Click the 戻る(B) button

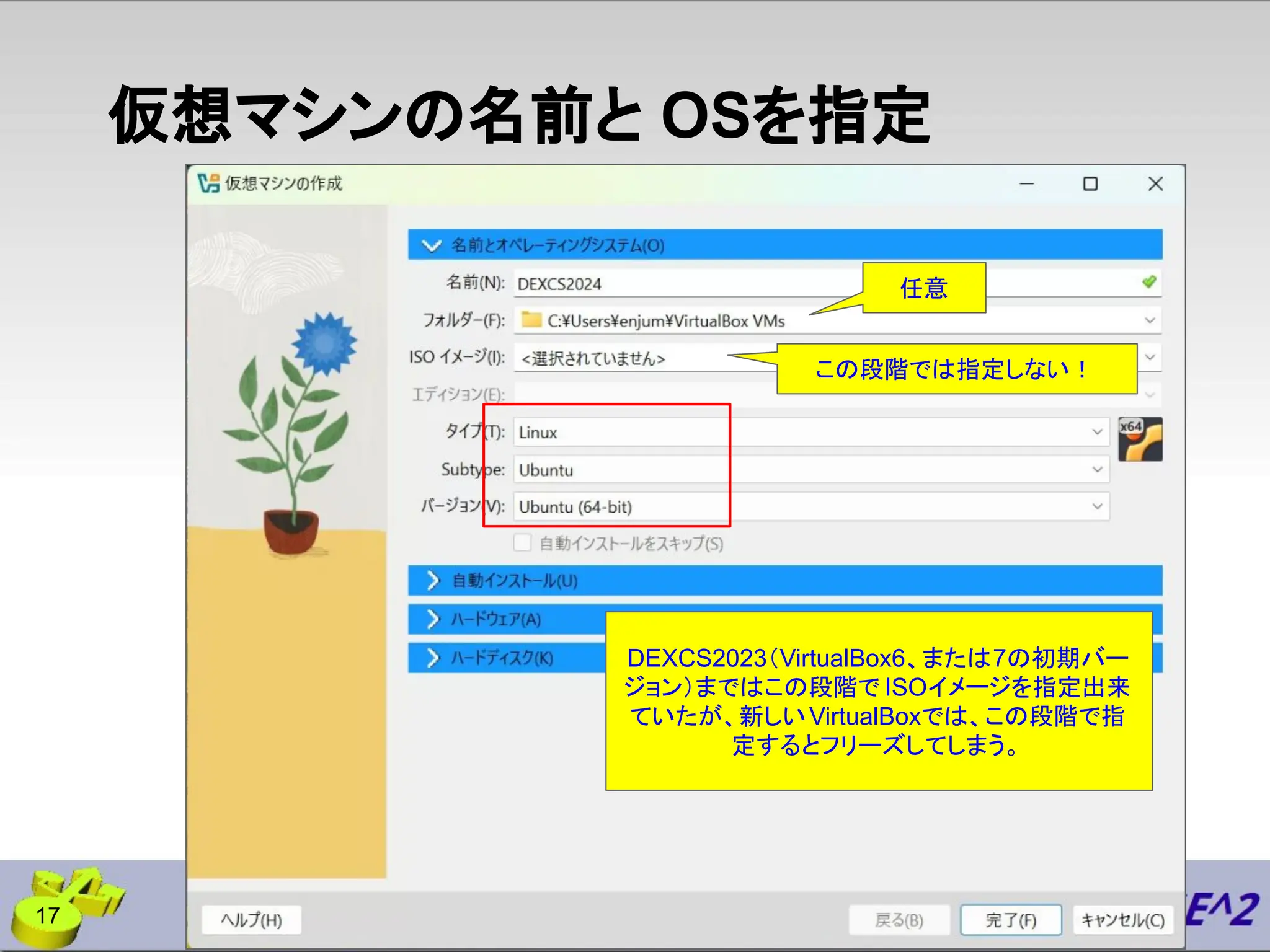pyautogui.click(x=899, y=920)
